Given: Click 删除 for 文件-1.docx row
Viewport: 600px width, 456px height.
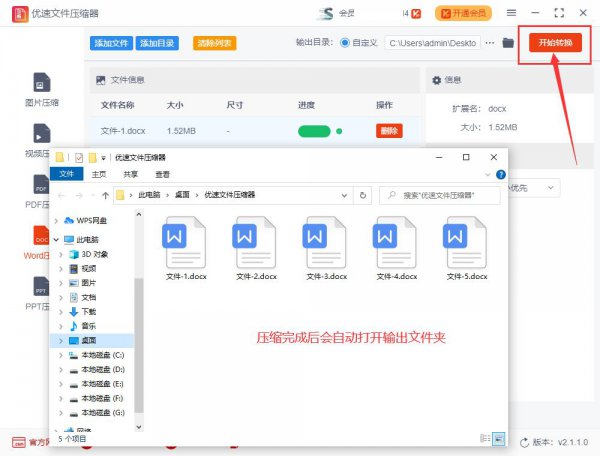Looking at the screenshot, I should click(389, 131).
